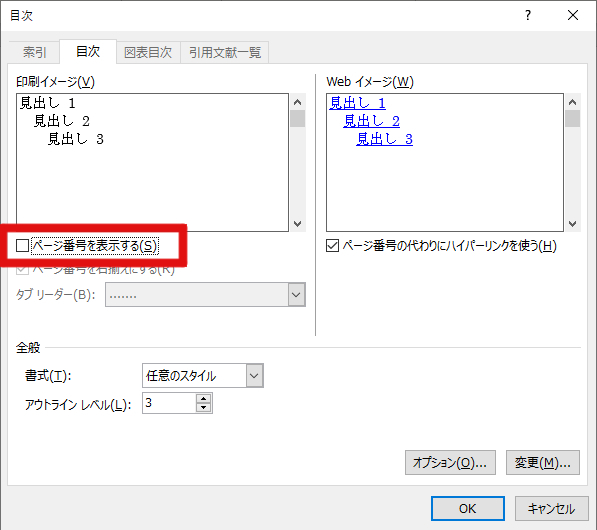Click the 変更(M)... button
This screenshot has height=530, width=597.
pyautogui.click(x=543, y=463)
